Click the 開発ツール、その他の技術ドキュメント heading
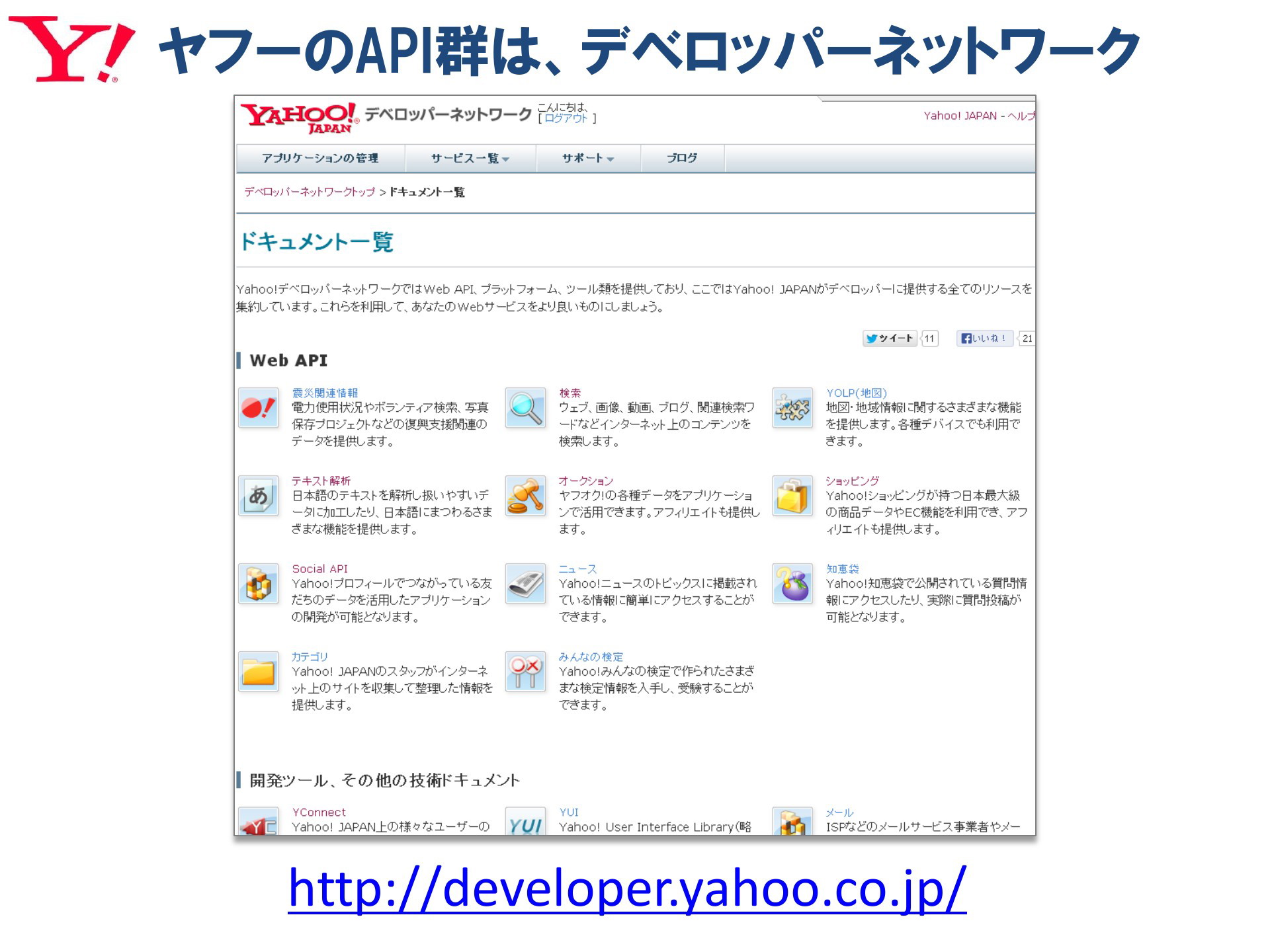 click(384, 780)
